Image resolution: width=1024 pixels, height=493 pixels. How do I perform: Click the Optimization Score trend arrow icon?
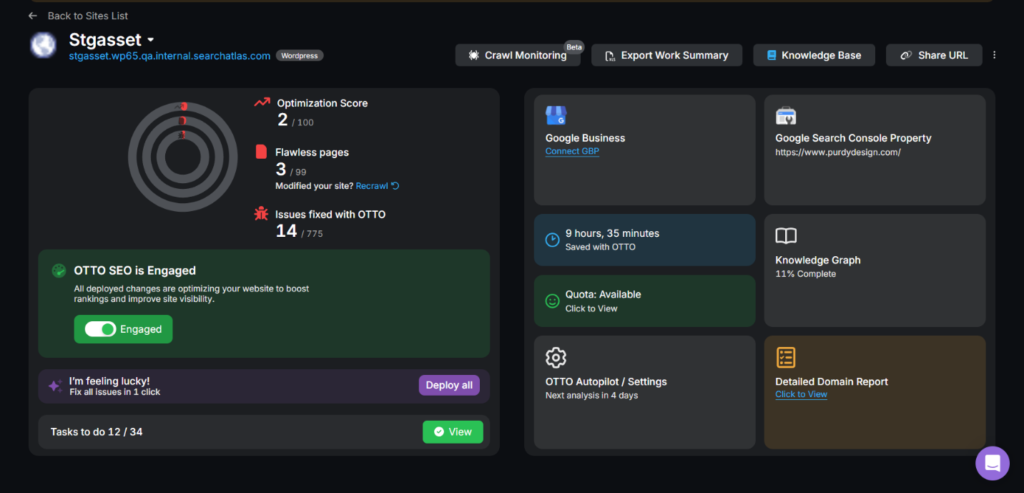(x=262, y=103)
